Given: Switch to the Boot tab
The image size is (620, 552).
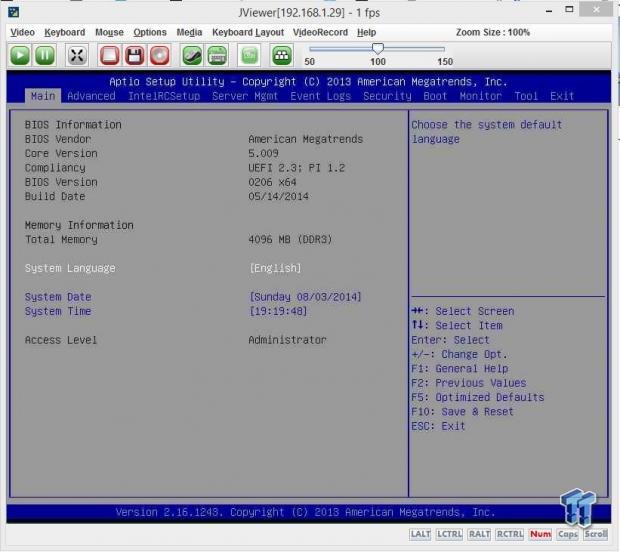Looking at the screenshot, I should click(x=435, y=96).
